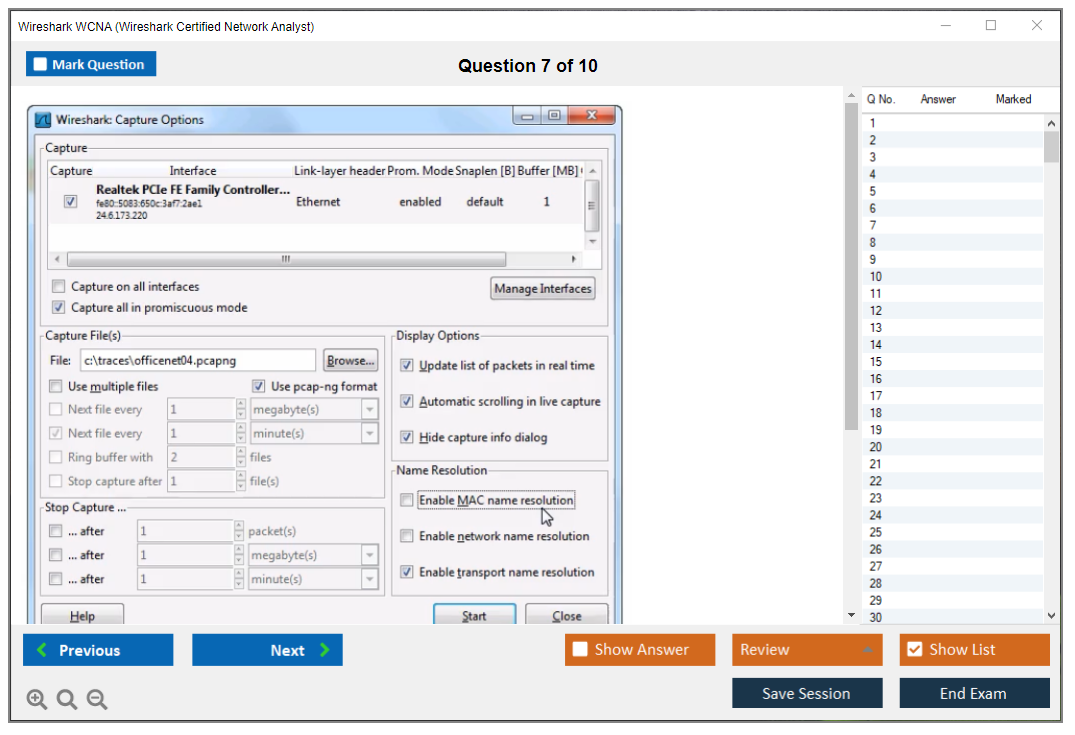Enable MAC name resolution checkbox

[x=407, y=500]
